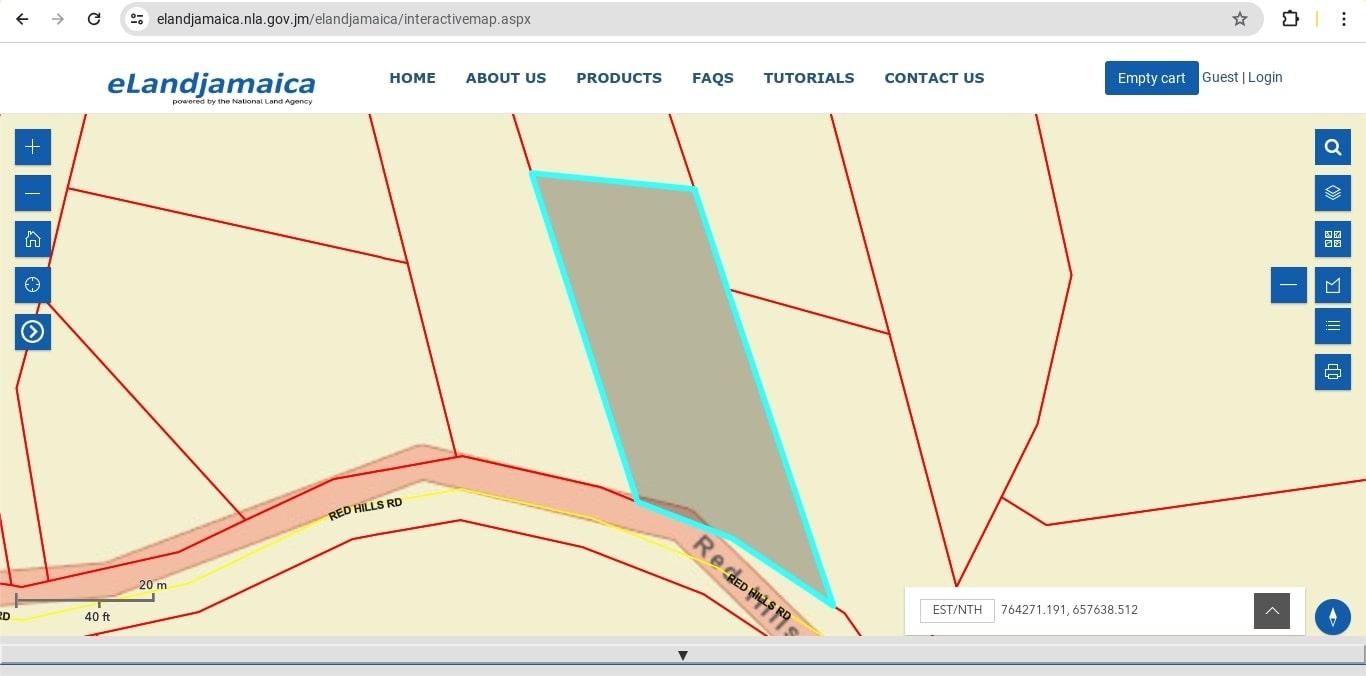The height and width of the screenshot is (676, 1366).
Task: Click the Empty cart button
Action: 1151,78
